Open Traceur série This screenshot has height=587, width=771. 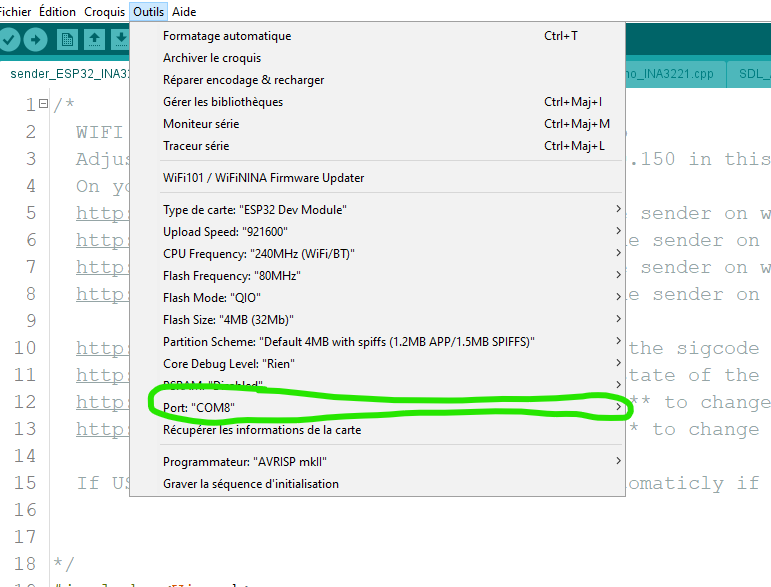point(377,146)
